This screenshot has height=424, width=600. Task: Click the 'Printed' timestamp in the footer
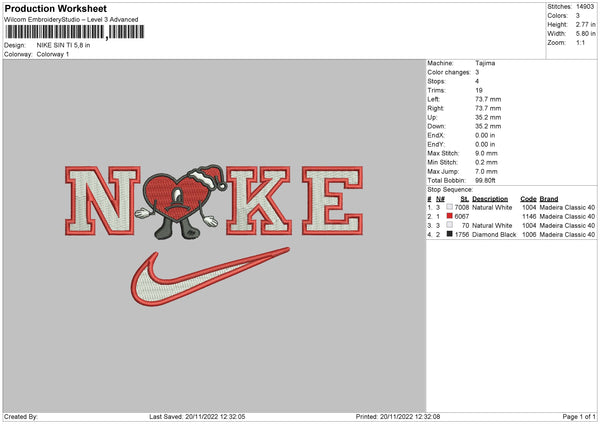398,417
